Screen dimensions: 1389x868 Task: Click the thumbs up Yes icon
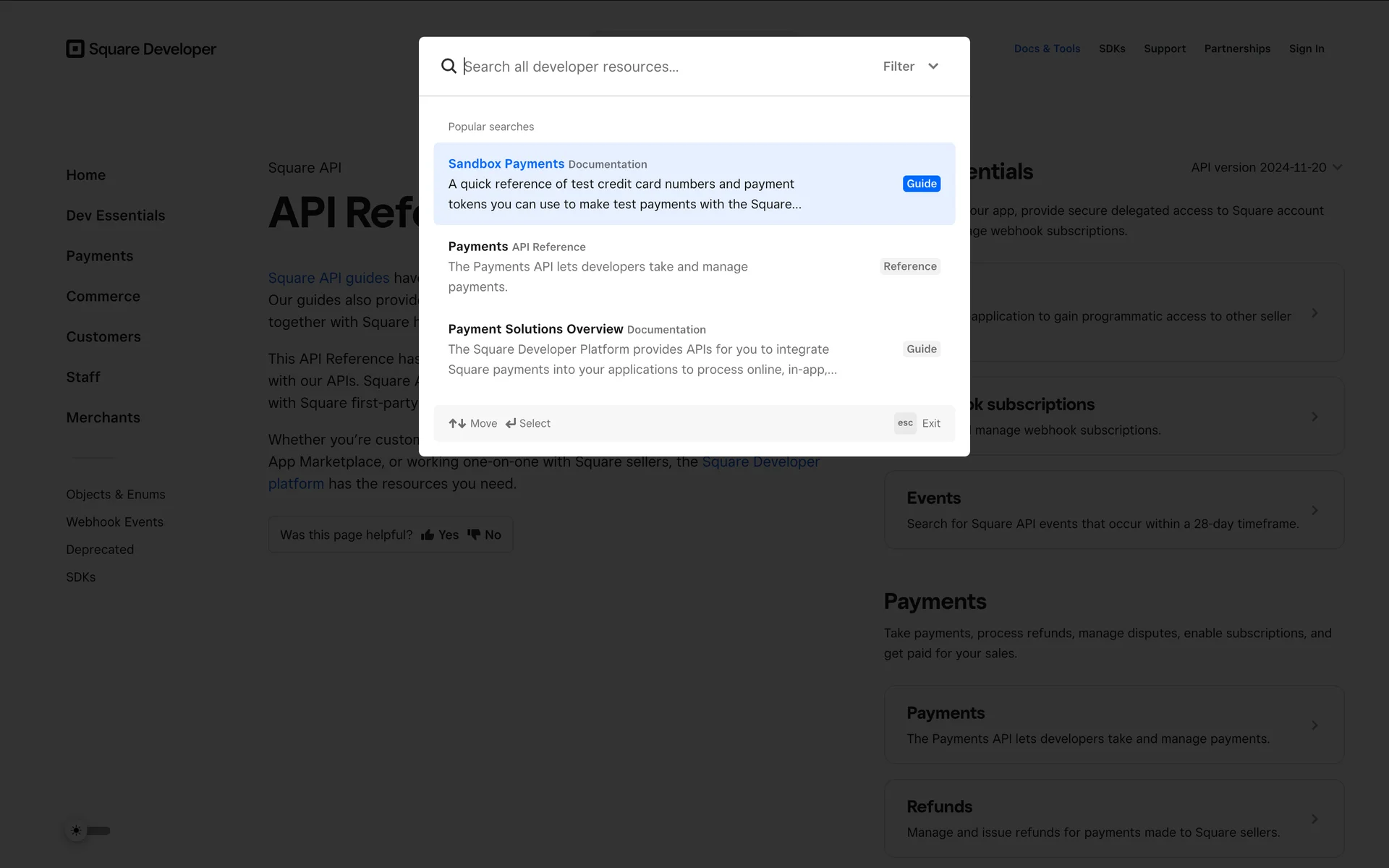coord(428,535)
